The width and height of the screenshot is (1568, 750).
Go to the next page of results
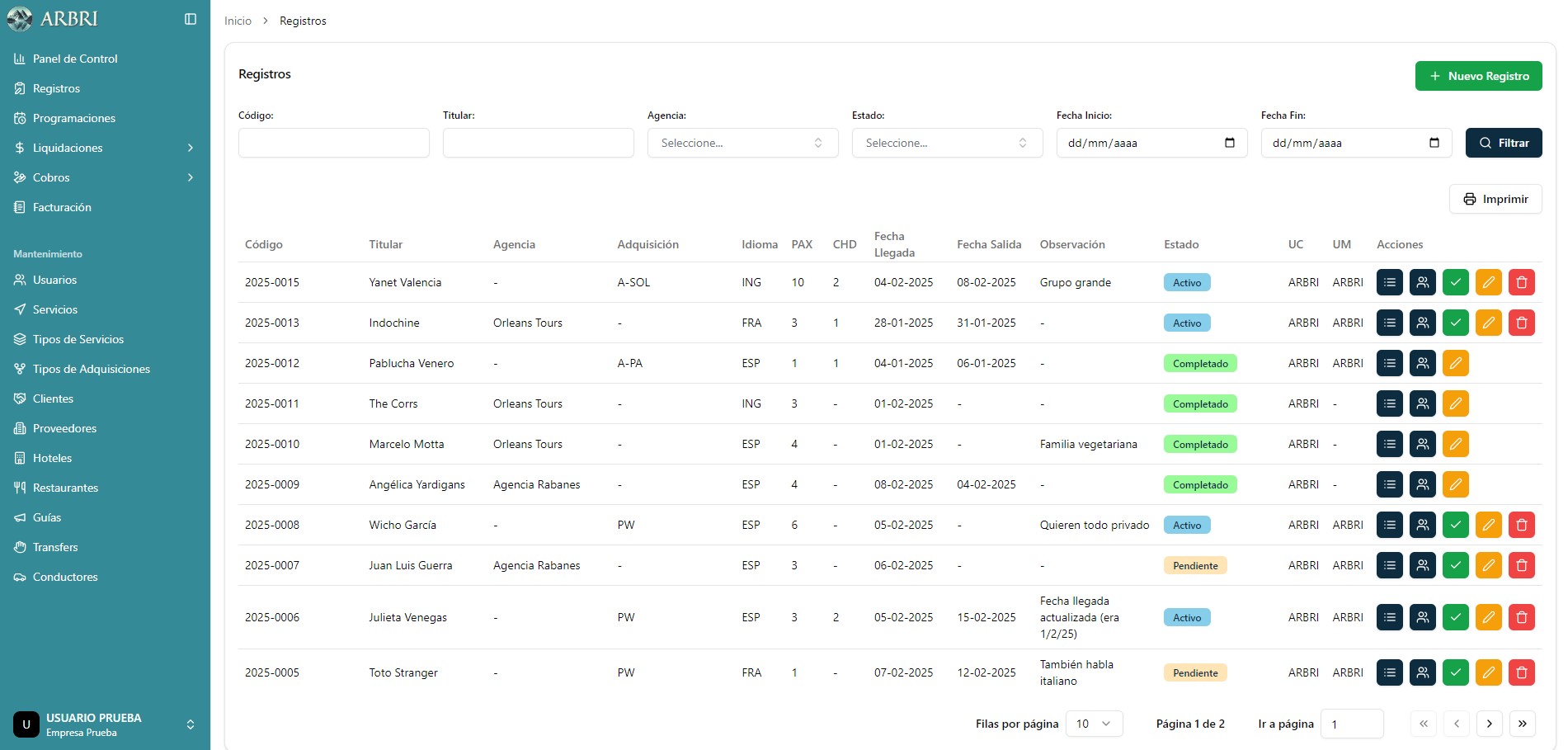1489,724
